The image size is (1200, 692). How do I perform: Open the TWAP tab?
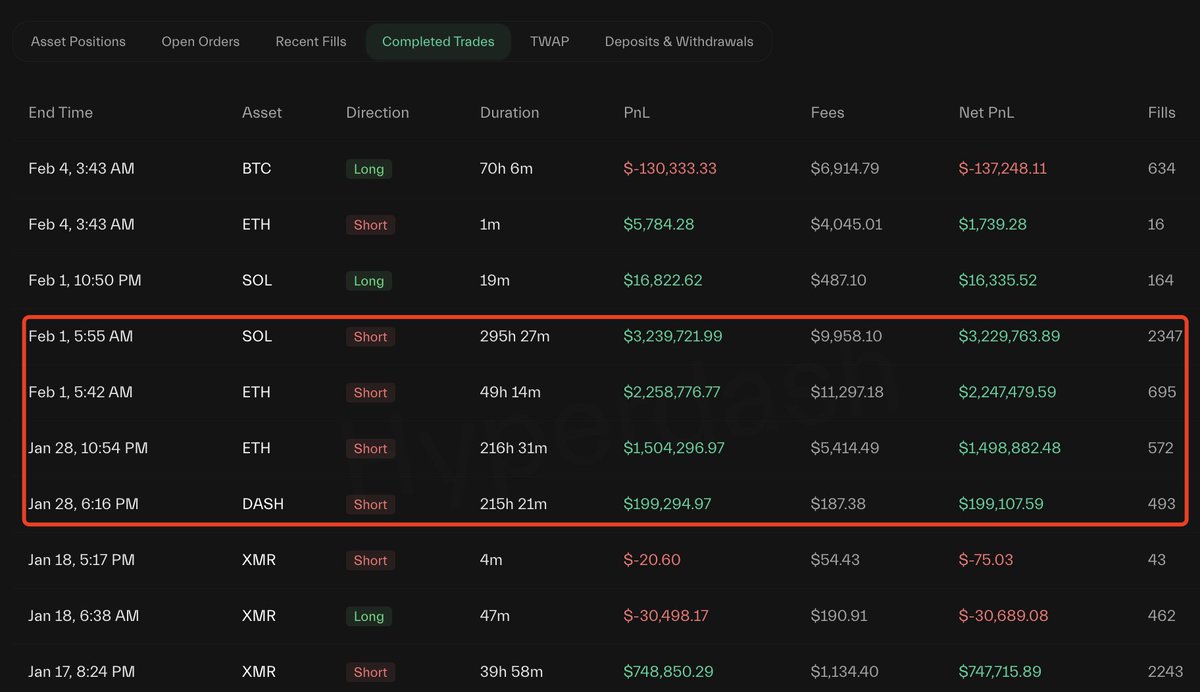tap(549, 41)
